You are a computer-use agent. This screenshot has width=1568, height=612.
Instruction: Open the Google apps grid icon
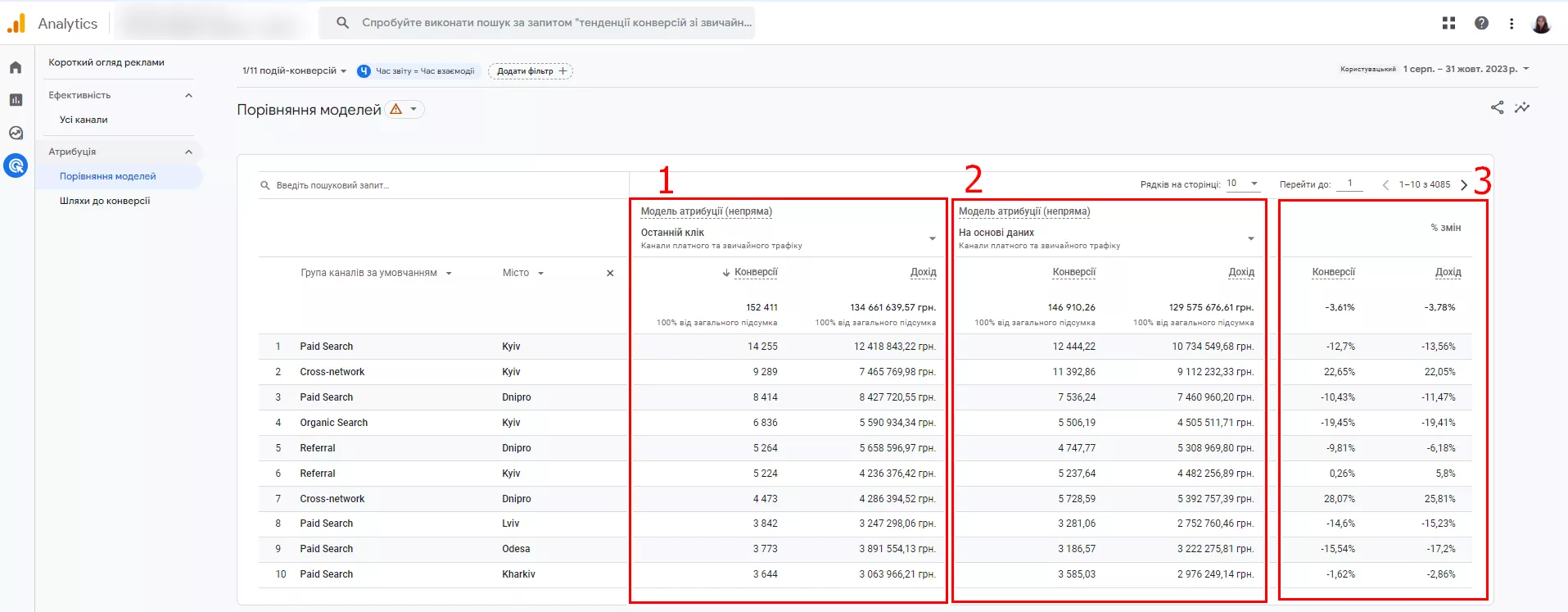pyautogui.click(x=1448, y=23)
